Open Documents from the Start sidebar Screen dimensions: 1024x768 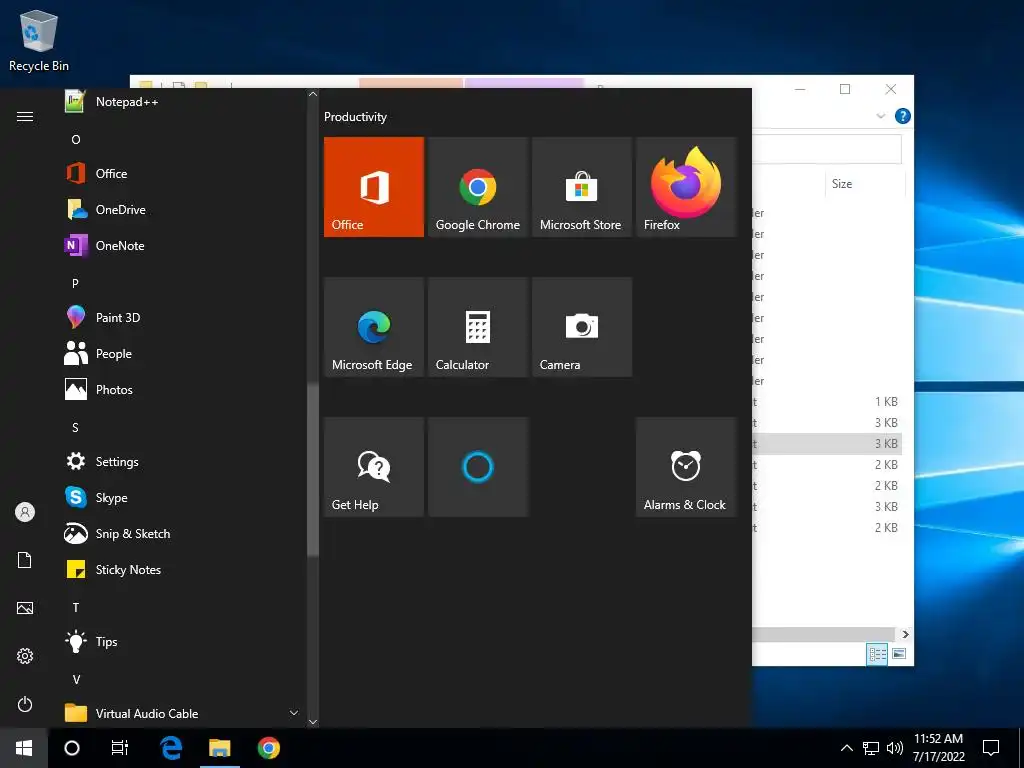pos(25,560)
